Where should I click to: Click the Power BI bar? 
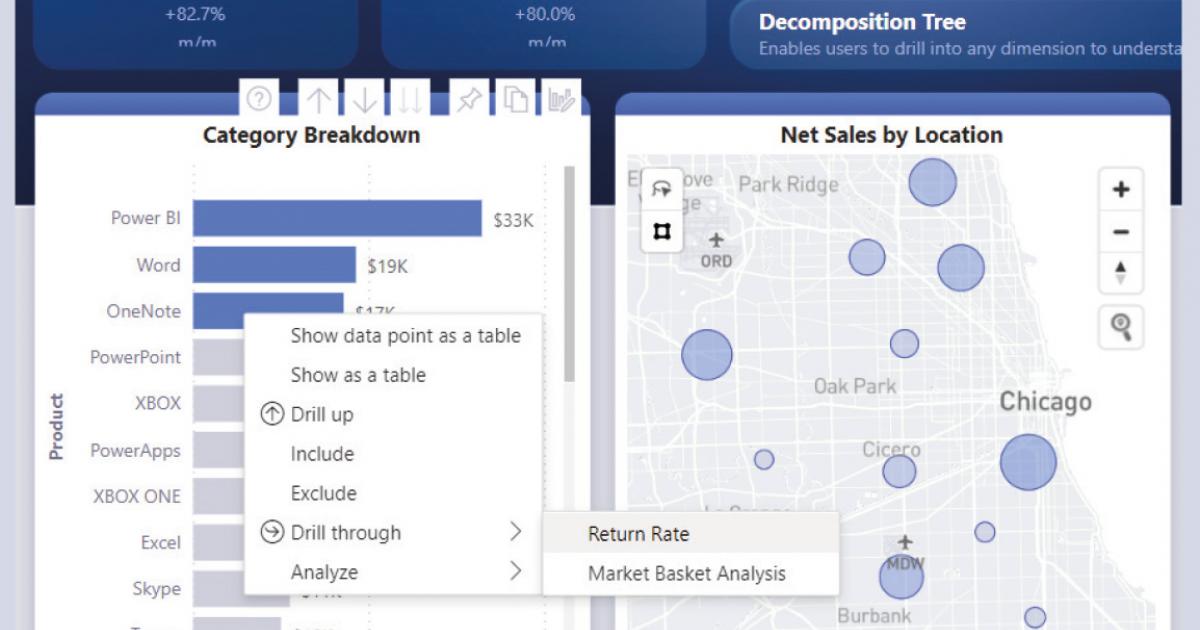point(337,218)
